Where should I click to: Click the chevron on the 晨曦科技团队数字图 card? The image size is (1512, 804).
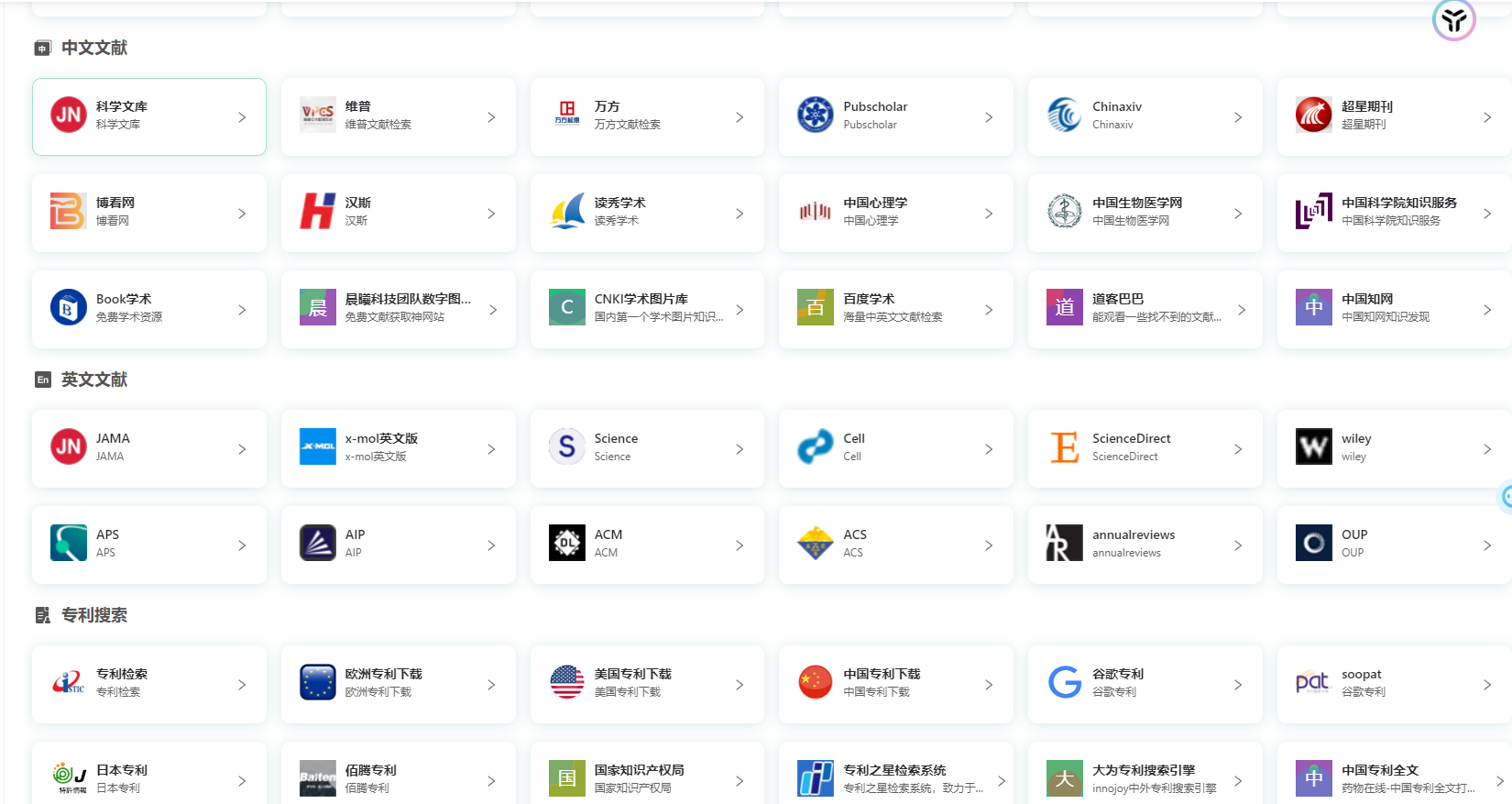pos(493,310)
